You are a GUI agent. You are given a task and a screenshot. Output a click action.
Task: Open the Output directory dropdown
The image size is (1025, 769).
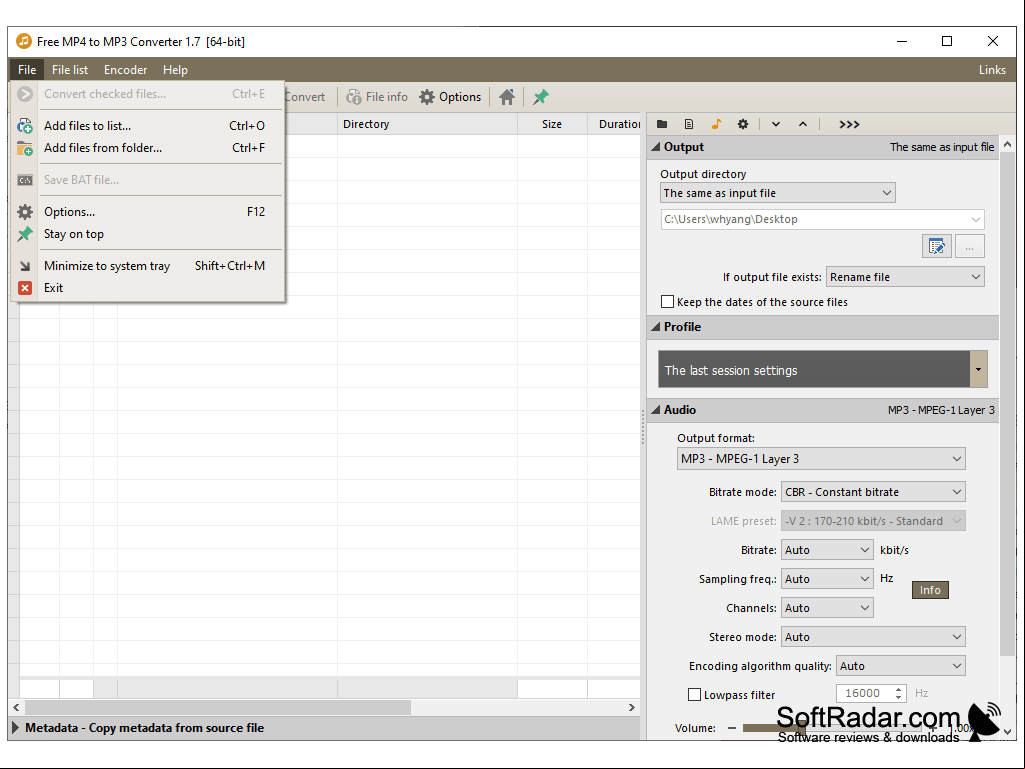(777, 193)
